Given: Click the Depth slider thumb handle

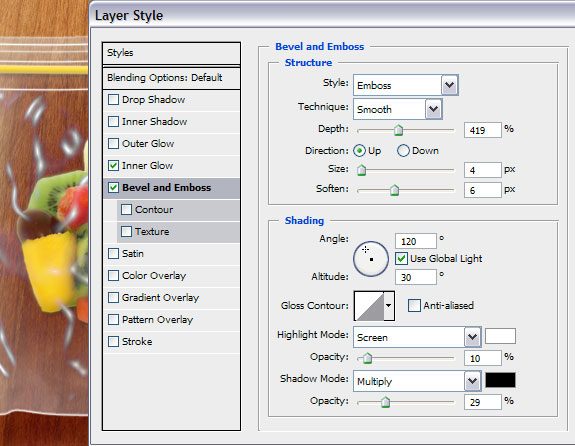Looking at the screenshot, I should tap(398, 130).
